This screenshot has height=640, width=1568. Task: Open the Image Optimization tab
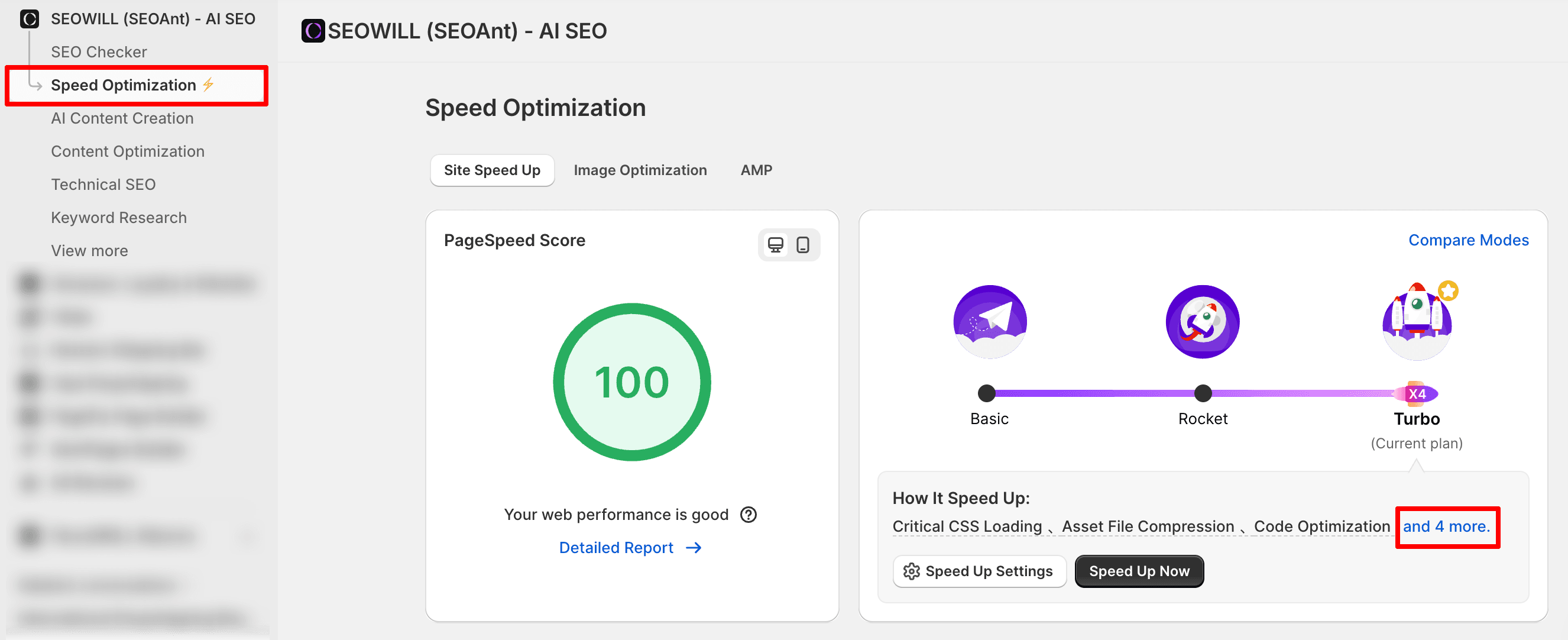click(640, 170)
